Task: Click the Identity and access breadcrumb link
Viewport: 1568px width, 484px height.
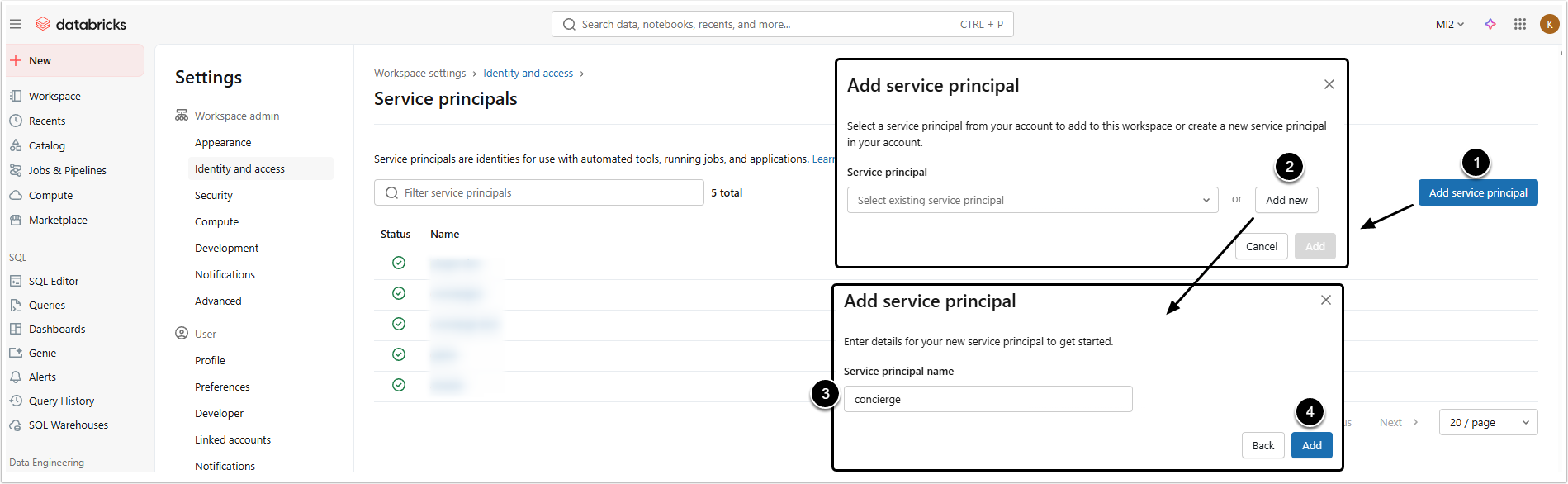Action: point(528,73)
